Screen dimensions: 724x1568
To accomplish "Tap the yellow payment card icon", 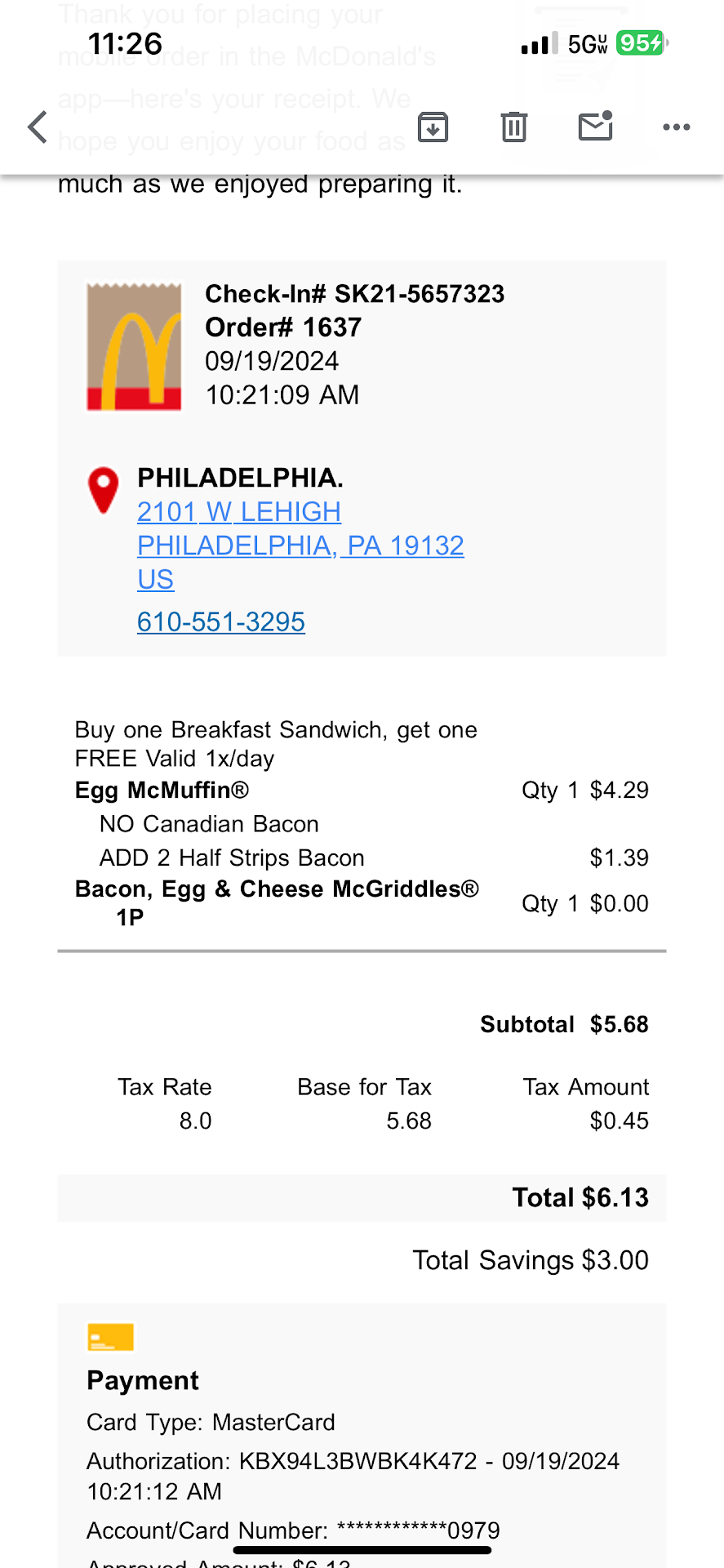I will [x=110, y=1338].
